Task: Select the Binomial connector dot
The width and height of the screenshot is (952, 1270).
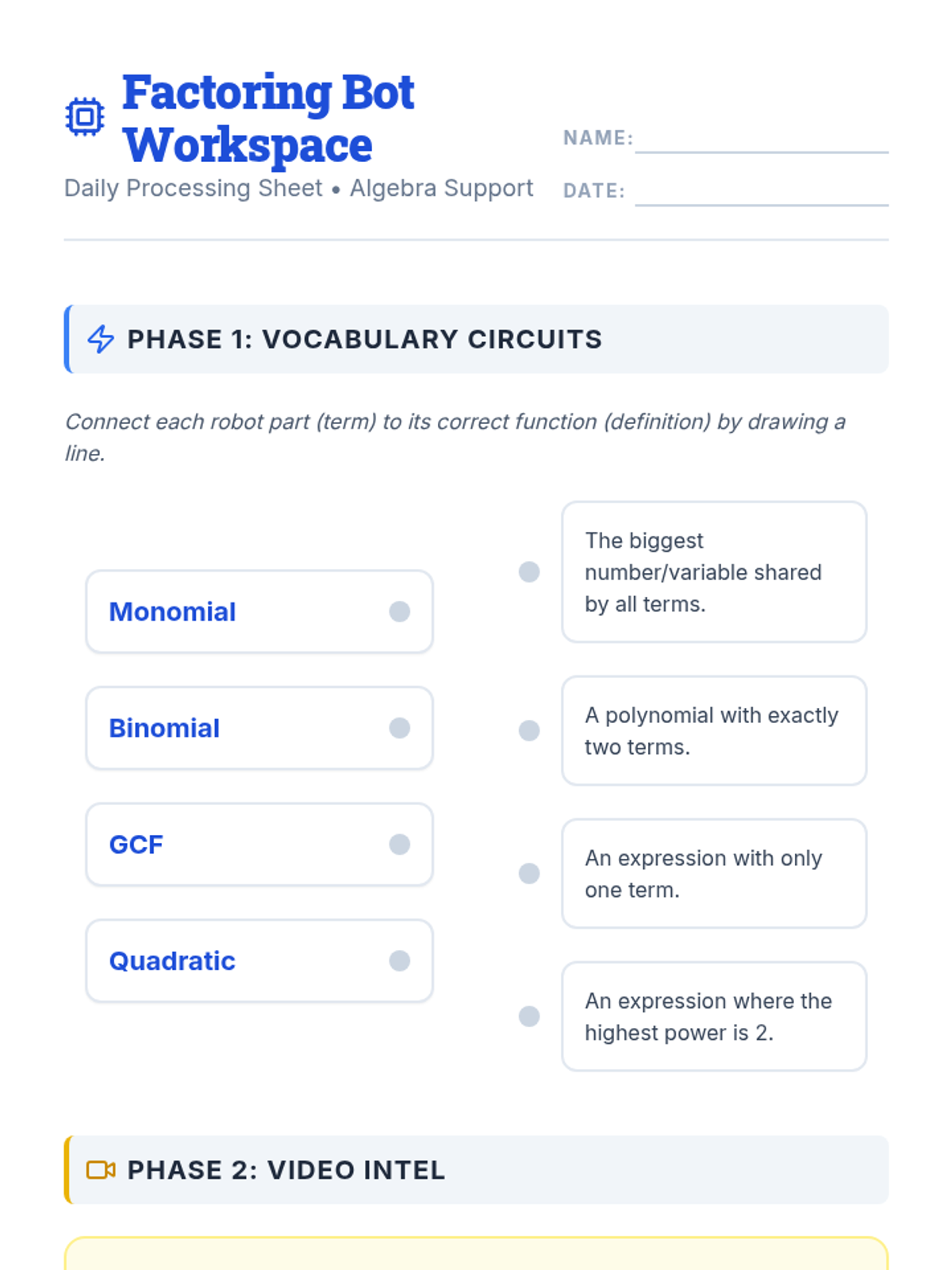Action: point(400,728)
